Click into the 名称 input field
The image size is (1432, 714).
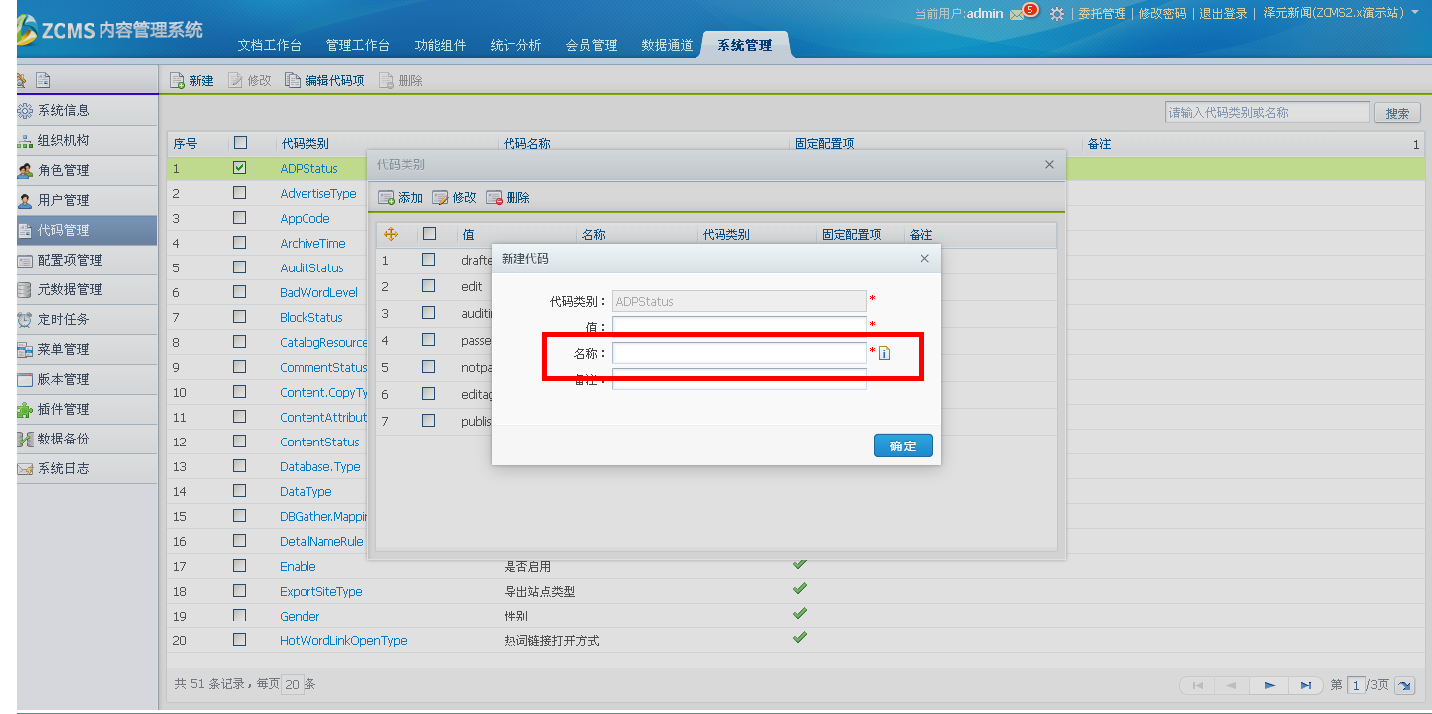pos(739,353)
